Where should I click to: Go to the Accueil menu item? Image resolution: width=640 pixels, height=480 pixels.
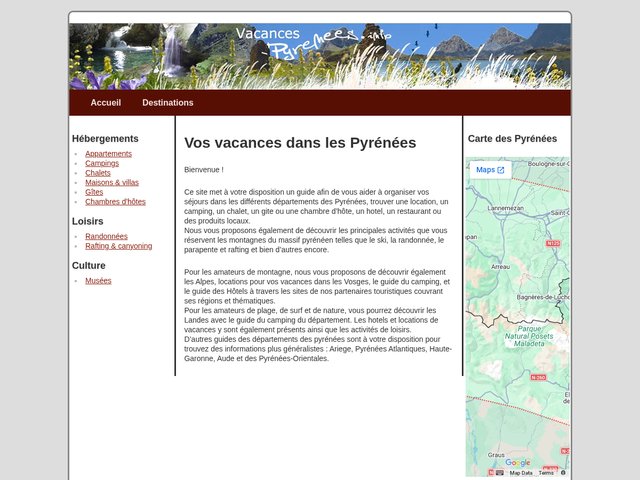tap(106, 102)
